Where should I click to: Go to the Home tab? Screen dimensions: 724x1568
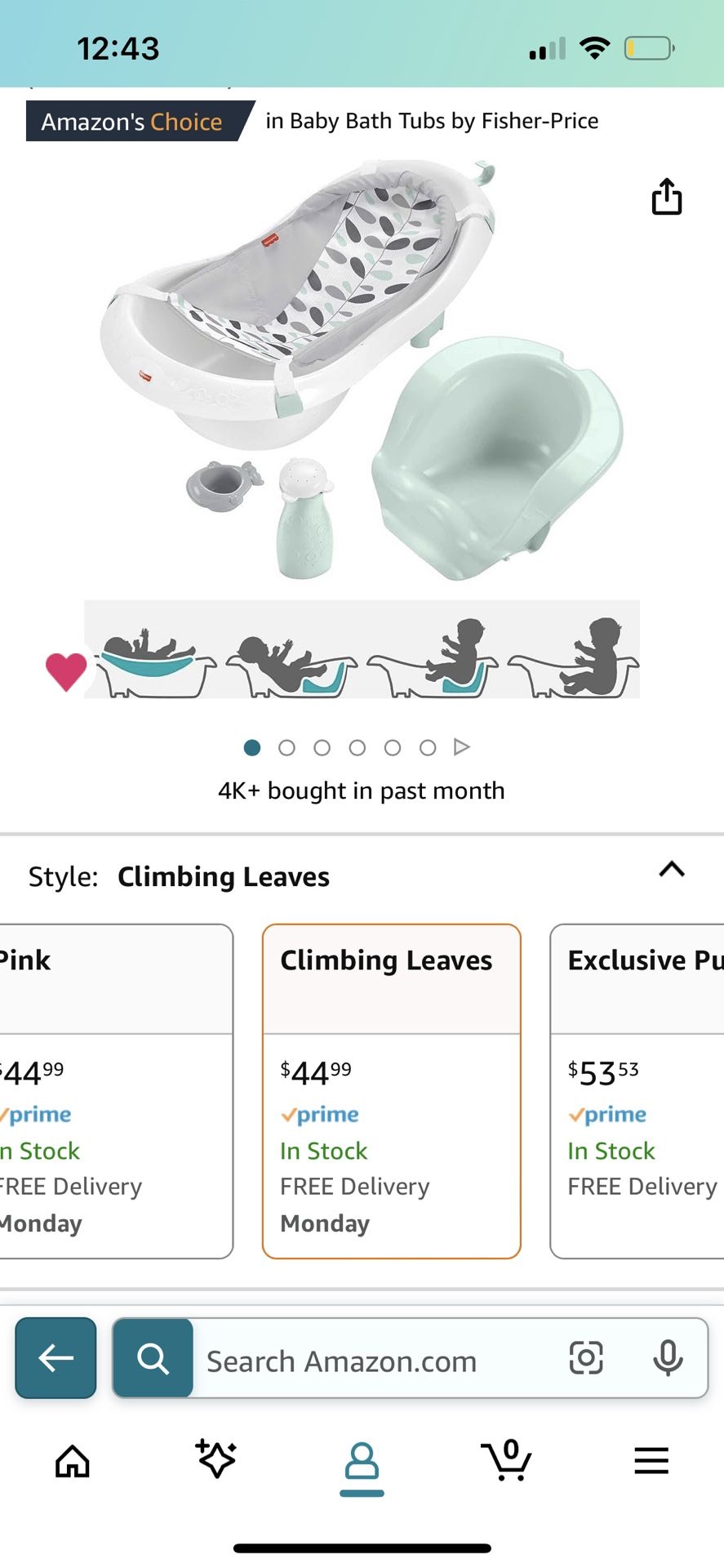tap(73, 1461)
